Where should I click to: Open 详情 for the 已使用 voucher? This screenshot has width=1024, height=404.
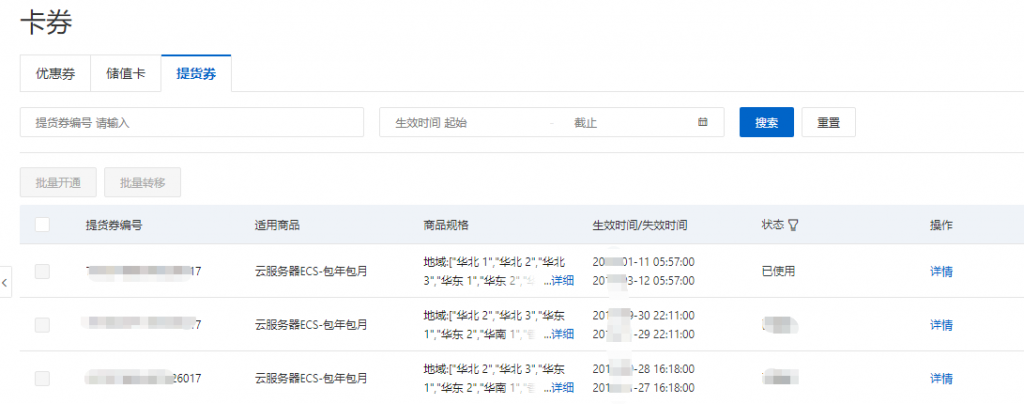[x=941, y=271]
